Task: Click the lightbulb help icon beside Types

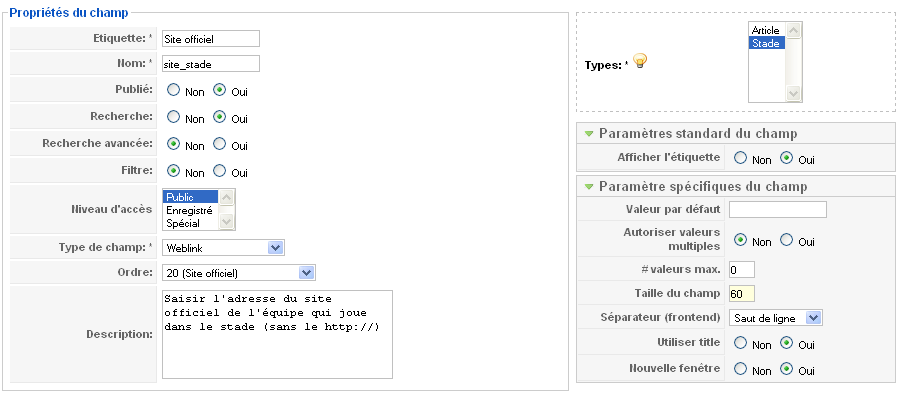Action: pyautogui.click(x=640, y=60)
